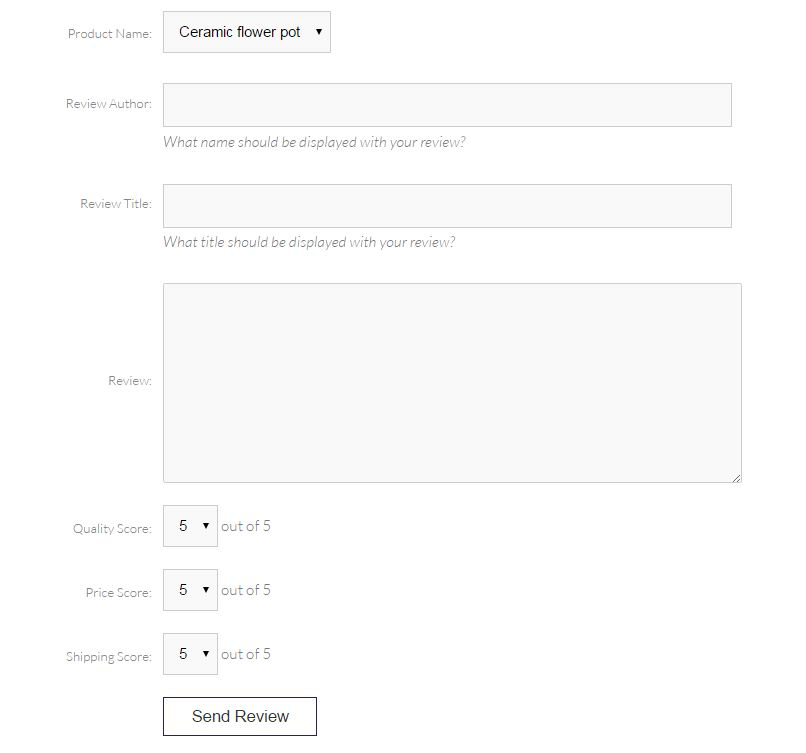The image size is (806, 753).
Task: Click 'out of 5' beside Price Score
Action: 246,590
